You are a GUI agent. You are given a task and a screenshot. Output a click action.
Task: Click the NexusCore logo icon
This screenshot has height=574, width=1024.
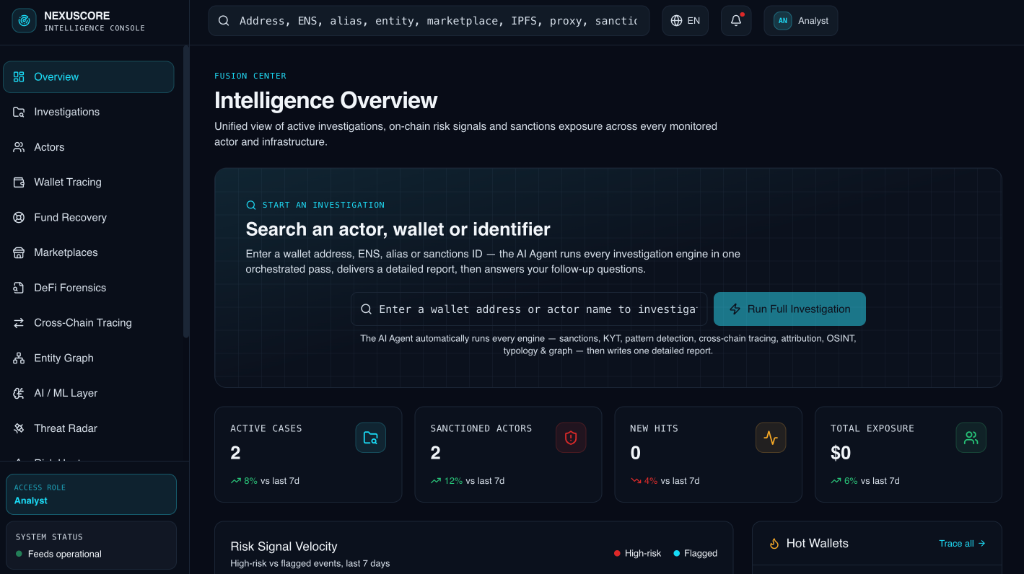[24, 21]
